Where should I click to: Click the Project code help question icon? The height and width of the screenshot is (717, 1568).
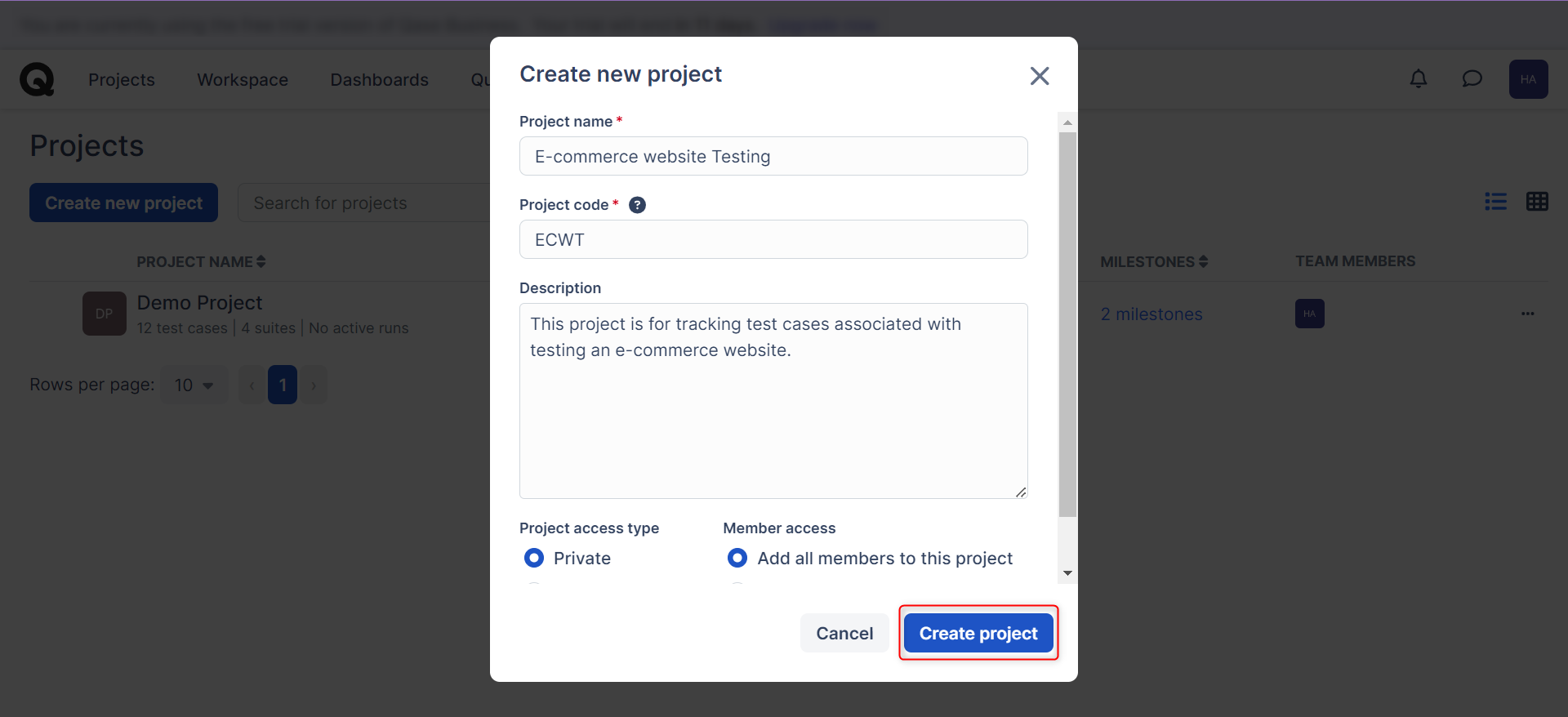click(638, 205)
